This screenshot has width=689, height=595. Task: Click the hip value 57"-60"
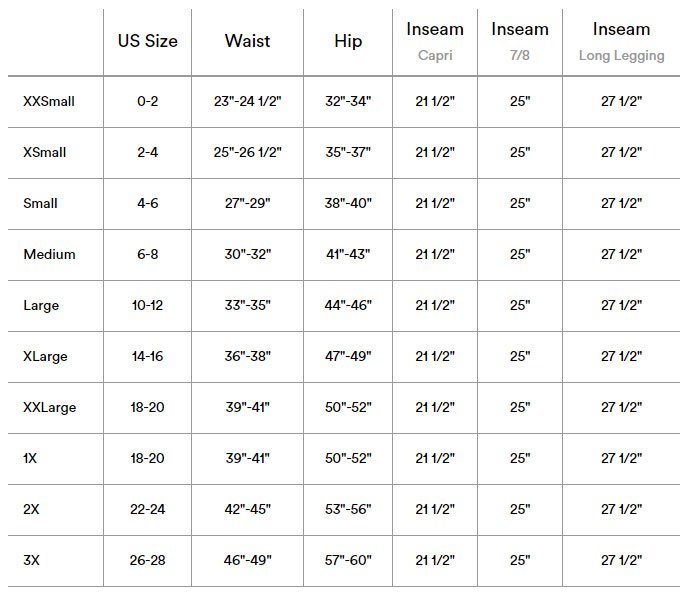click(348, 560)
